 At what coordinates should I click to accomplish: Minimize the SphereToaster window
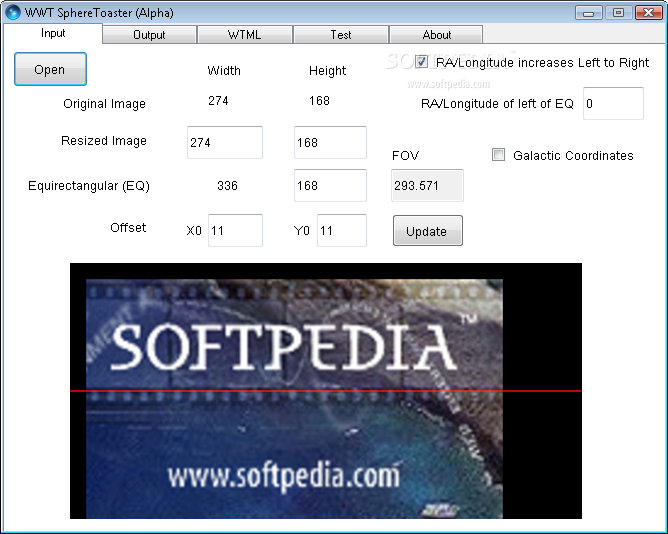point(588,13)
